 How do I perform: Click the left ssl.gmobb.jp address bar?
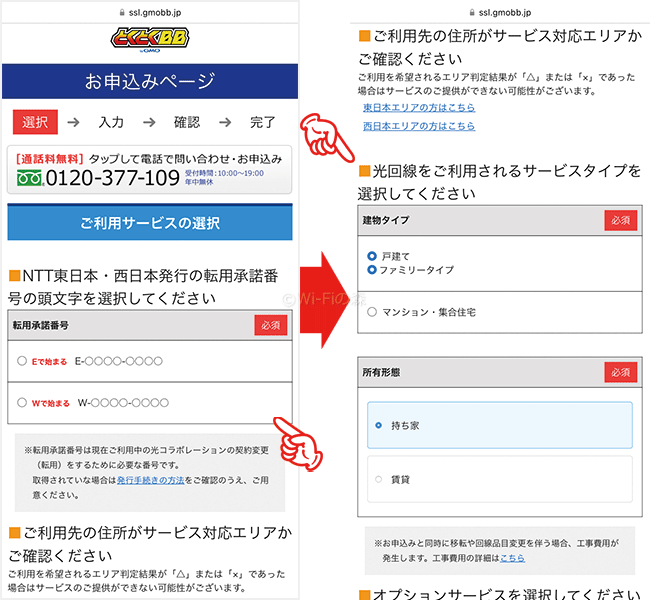150,13
